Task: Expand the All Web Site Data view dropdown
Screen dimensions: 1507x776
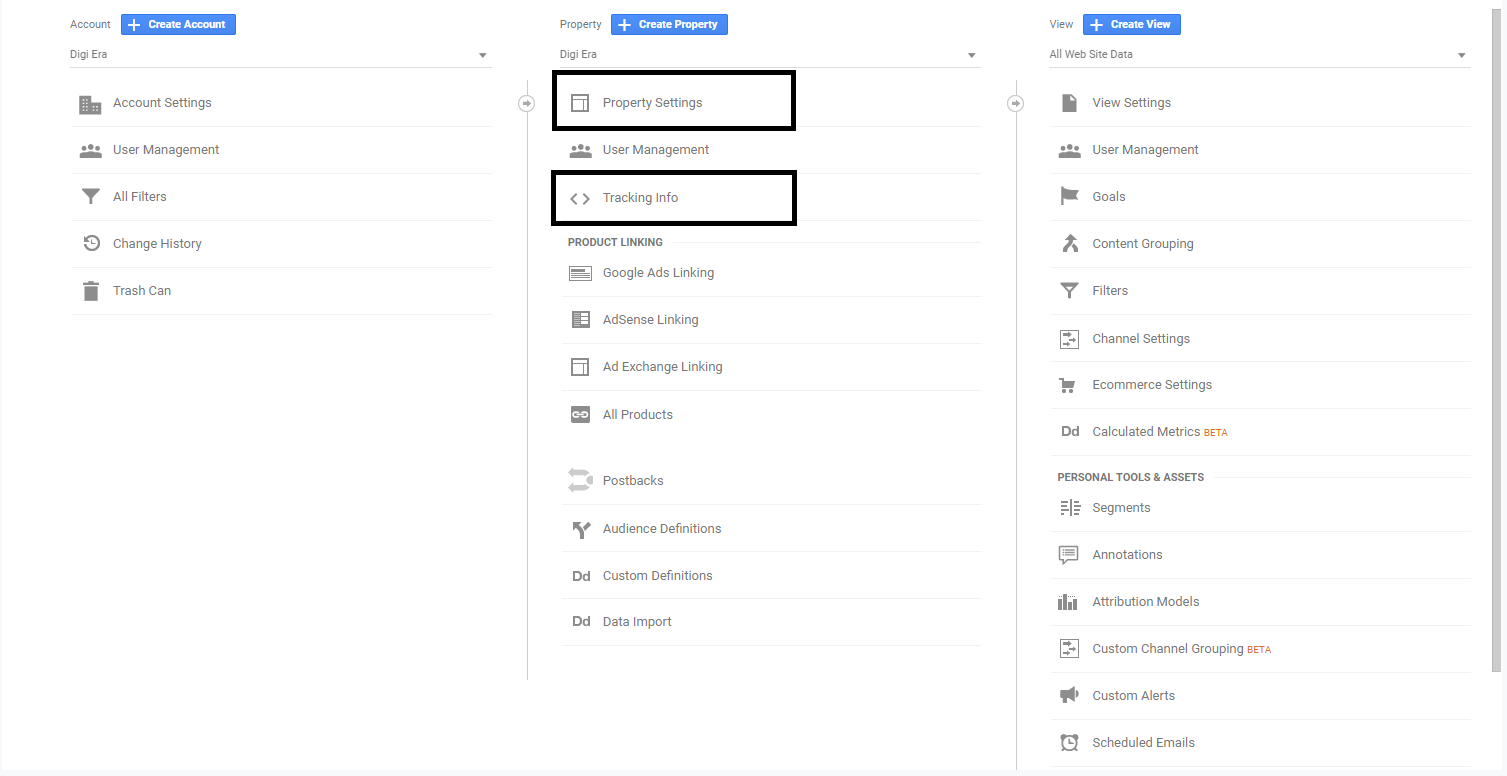Action: point(1259,55)
